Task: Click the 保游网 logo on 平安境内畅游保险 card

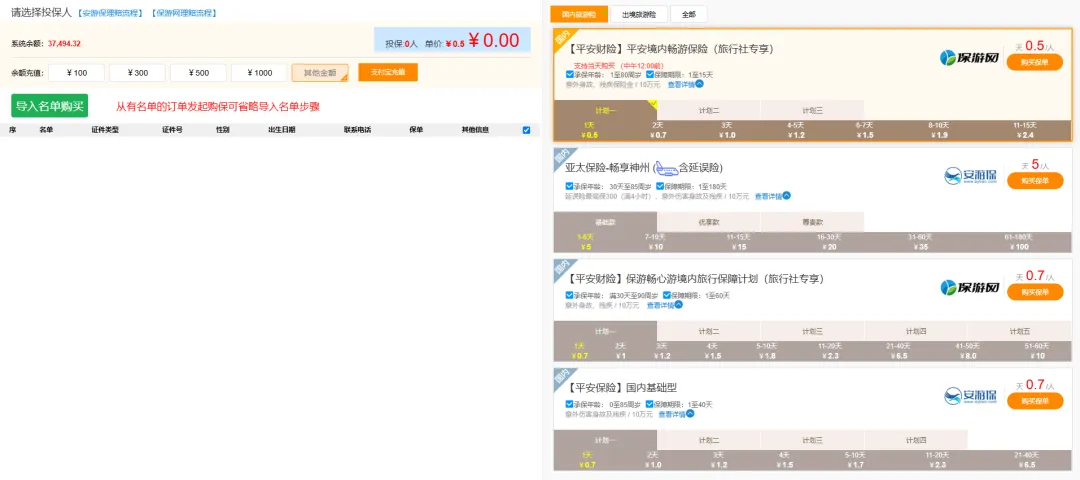Action: point(969,58)
